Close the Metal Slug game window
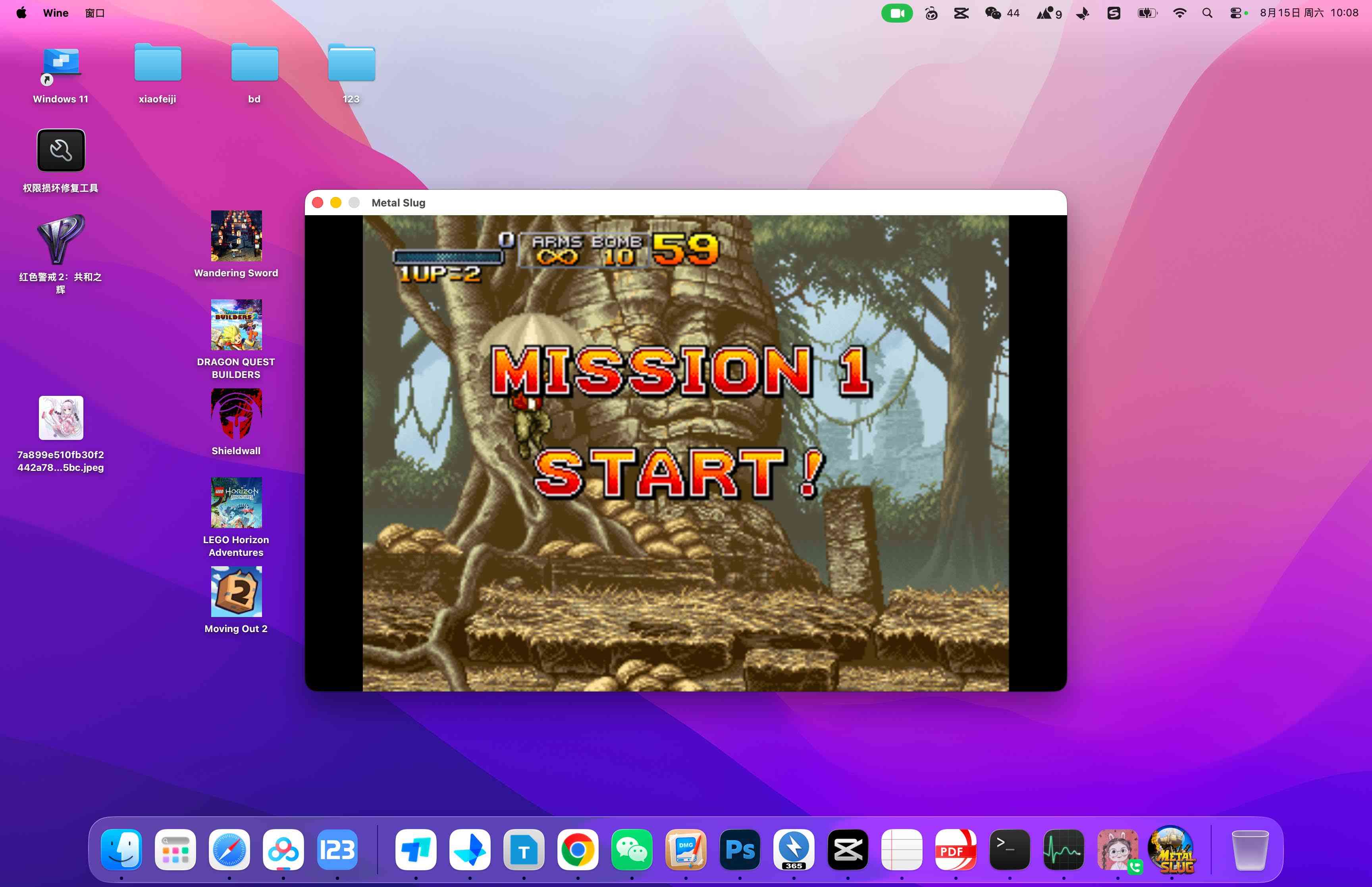The height and width of the screenshot is (887, 1372). (317, 203)
